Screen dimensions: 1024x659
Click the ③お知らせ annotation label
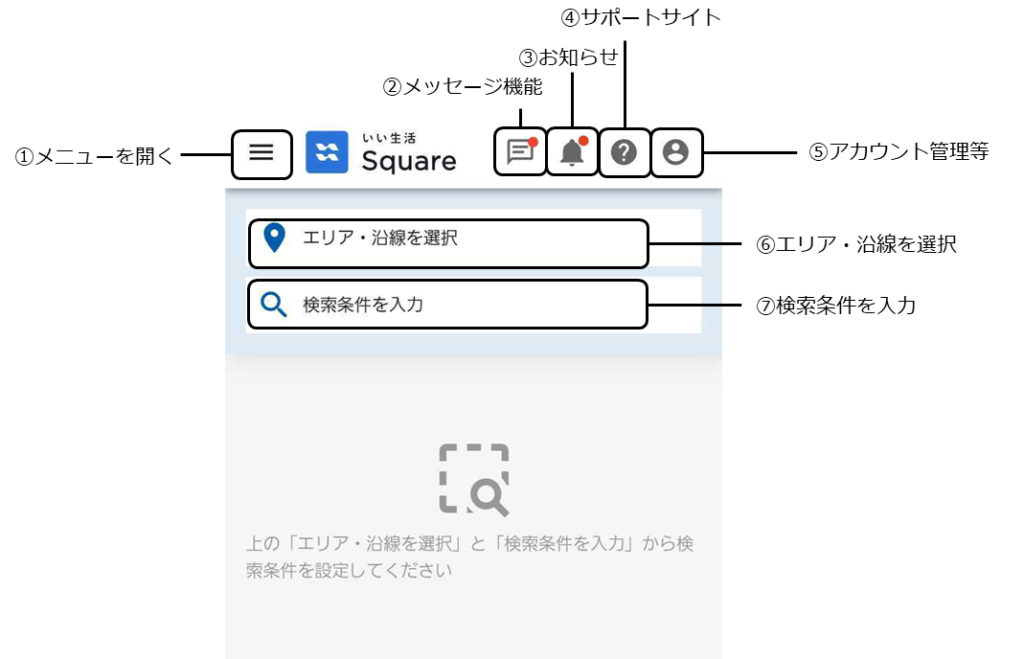click(x=568, y=57)
